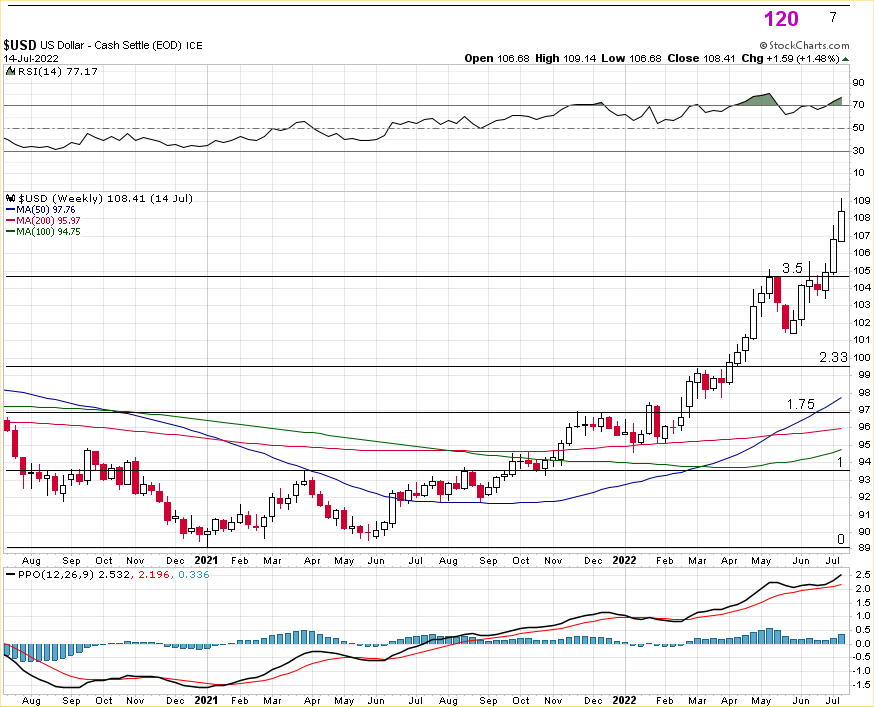
Task: Click the Open 106.68 value
Action: click(x=497, y=59)
